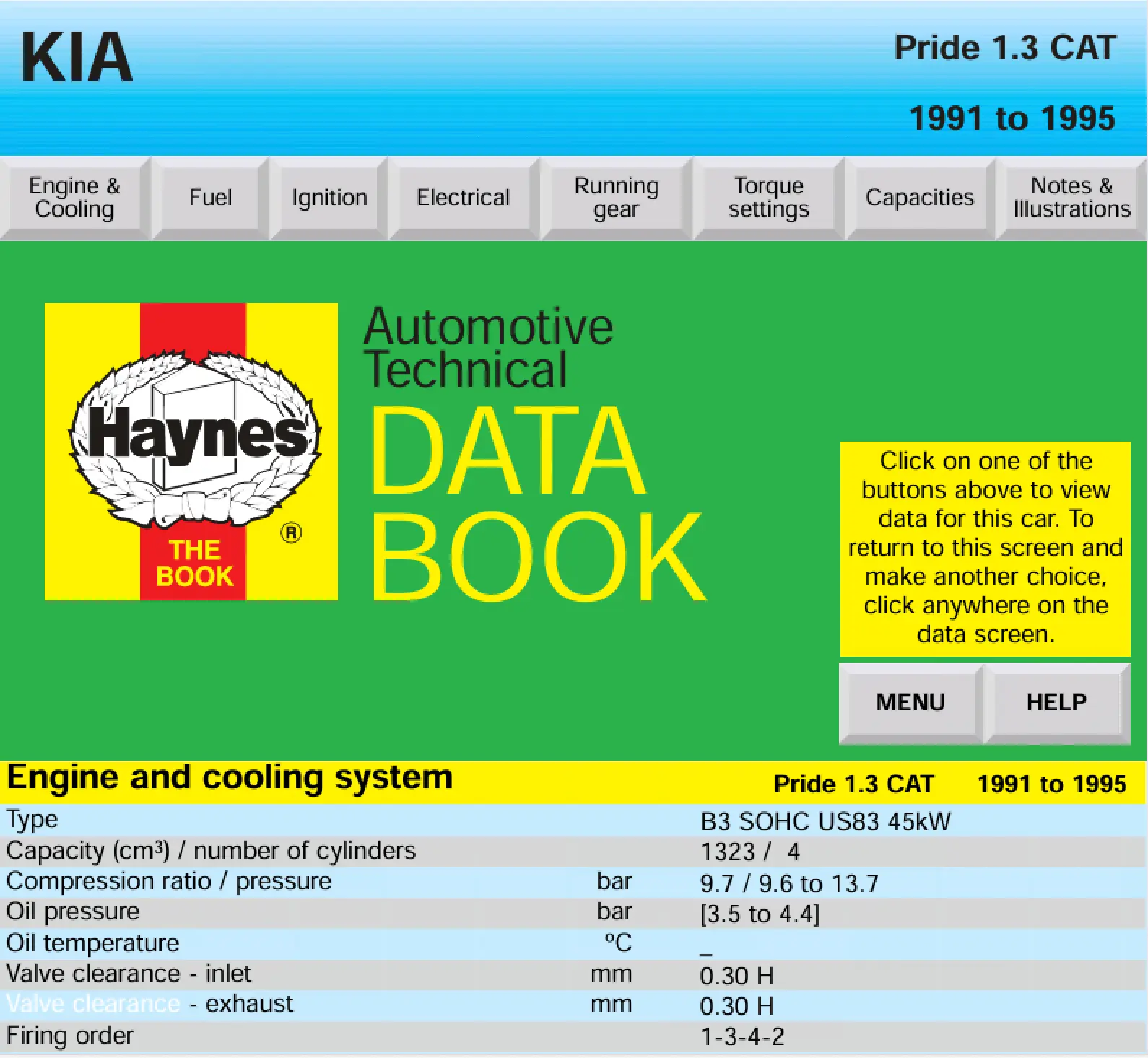The image size is (1148, 1058).
Task: Switch to the Ignition tab
Action: coord(329,198)
